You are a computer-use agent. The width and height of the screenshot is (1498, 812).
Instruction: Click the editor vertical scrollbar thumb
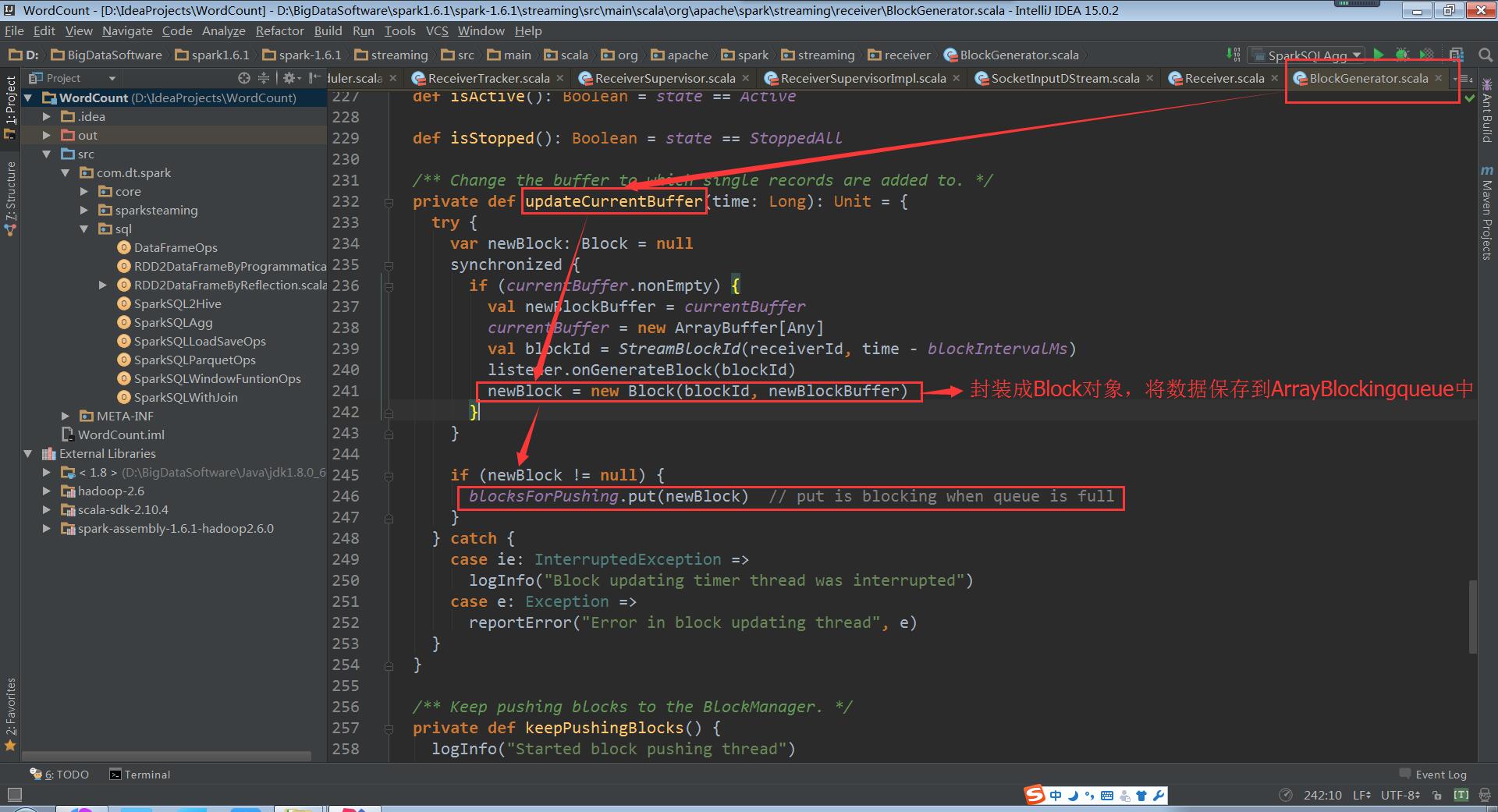click(1472, 616)
